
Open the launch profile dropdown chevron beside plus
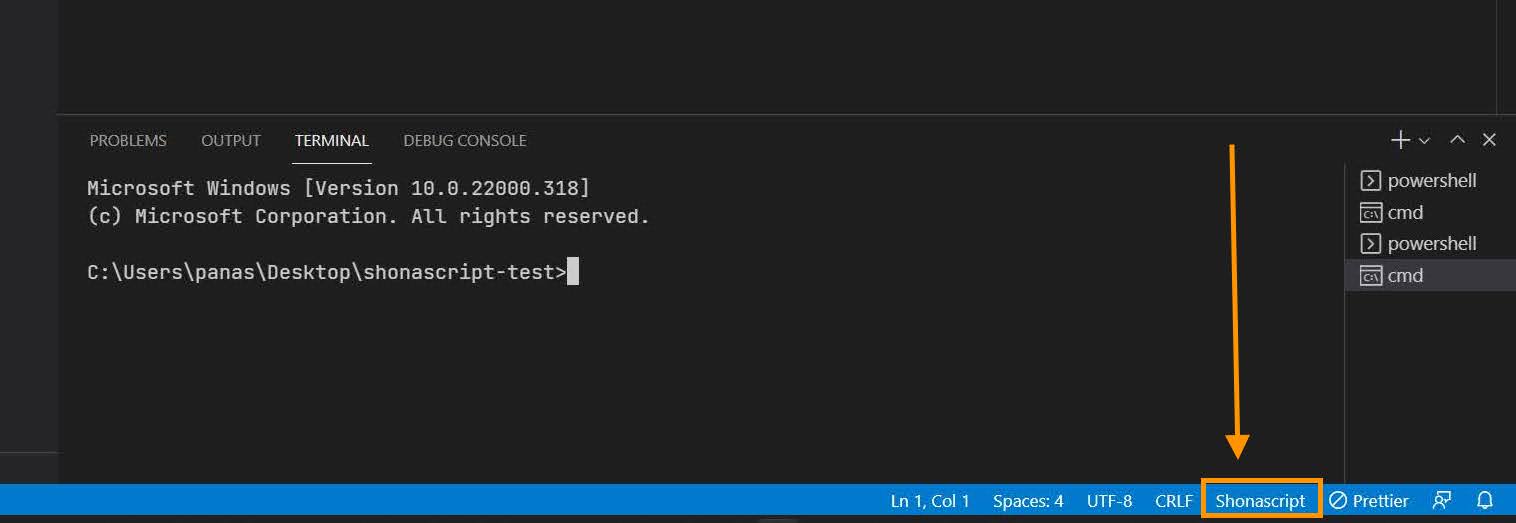click(1425, 141)
